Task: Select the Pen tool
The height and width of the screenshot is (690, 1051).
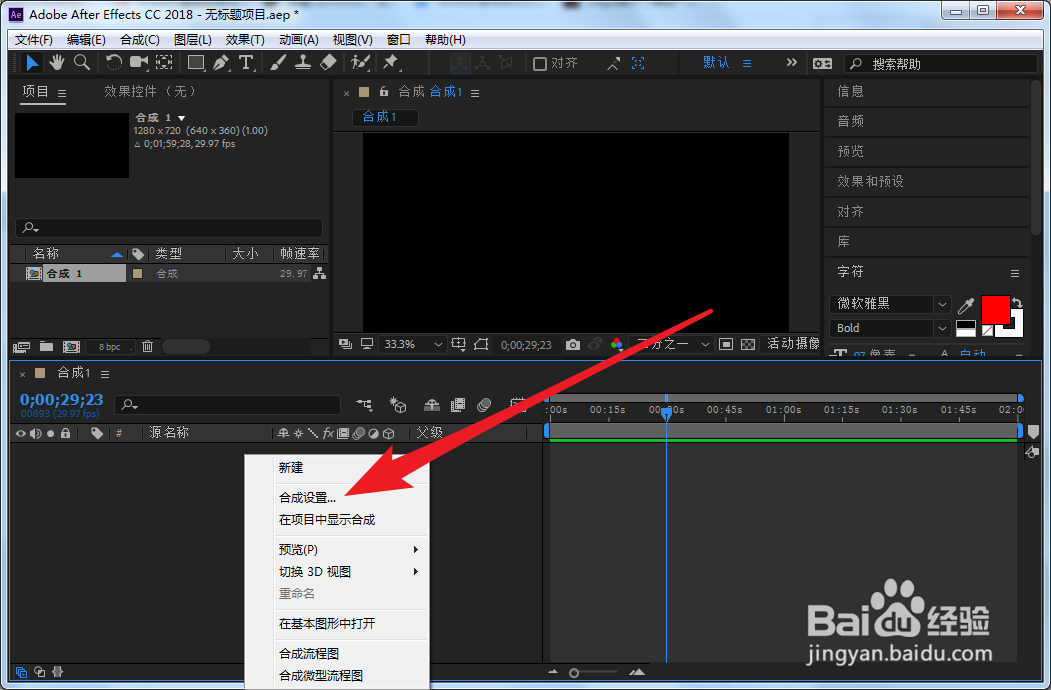Action: point(221,63)
